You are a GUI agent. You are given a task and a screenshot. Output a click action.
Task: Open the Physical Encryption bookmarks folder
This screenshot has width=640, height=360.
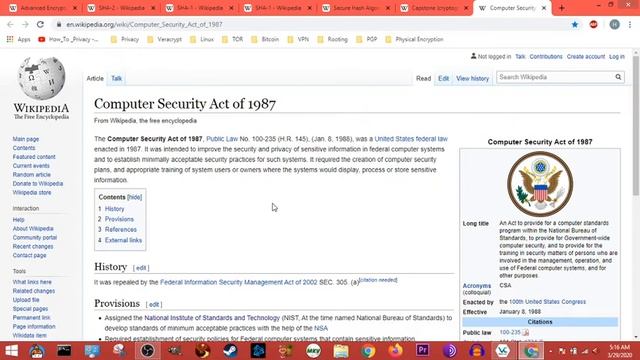click(414, 40)
